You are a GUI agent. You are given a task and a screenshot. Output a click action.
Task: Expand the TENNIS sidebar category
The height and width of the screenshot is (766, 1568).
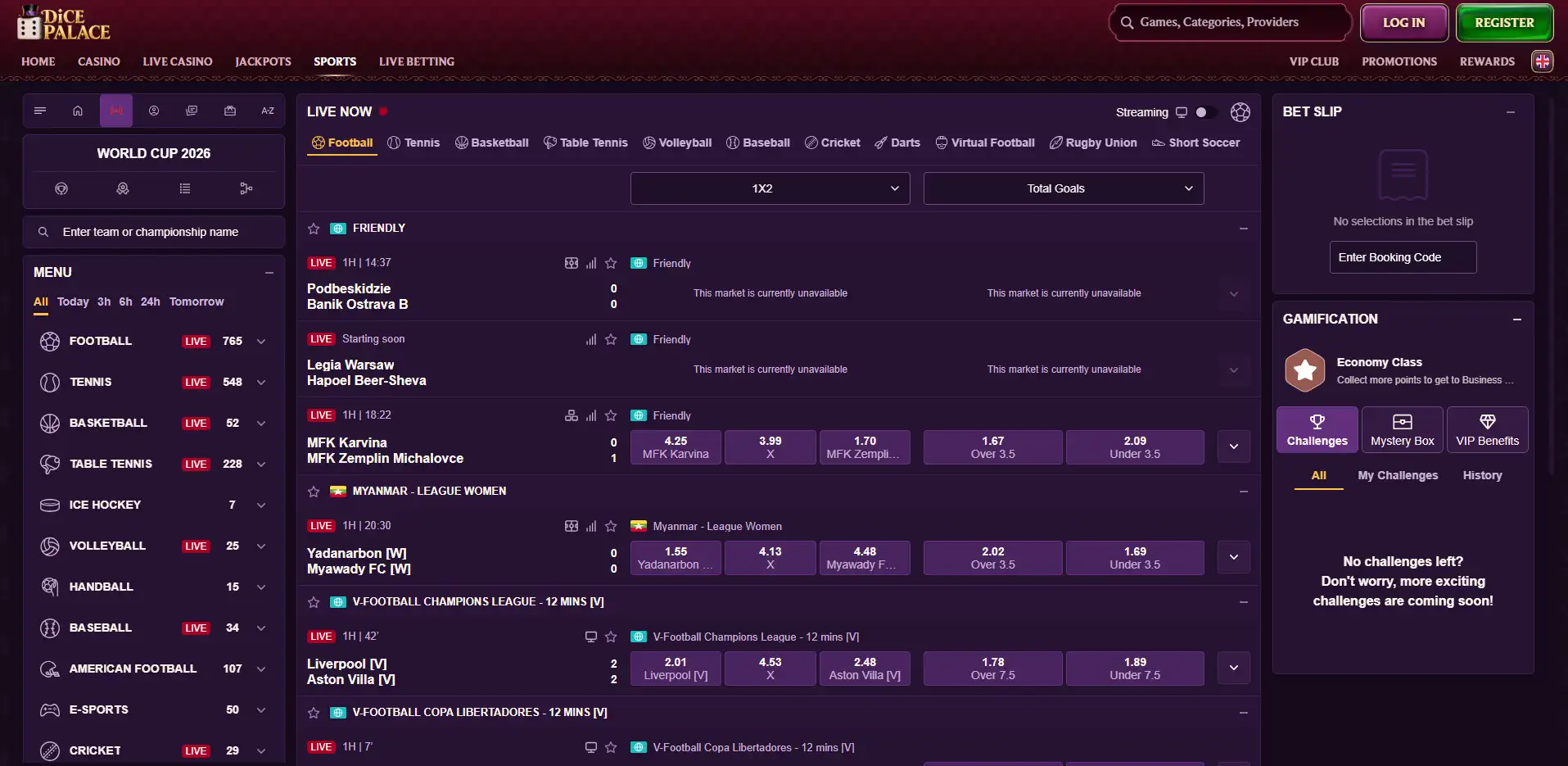pos(261,383)
